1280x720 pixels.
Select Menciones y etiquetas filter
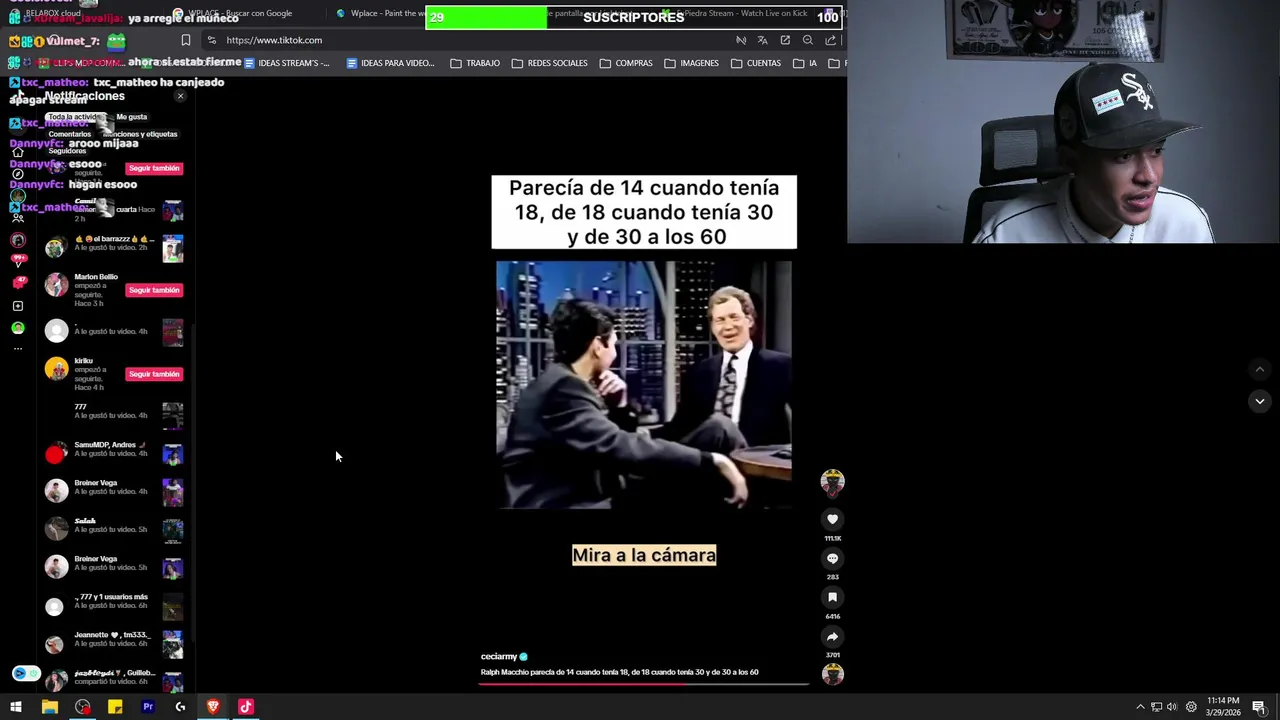(140, 134)
